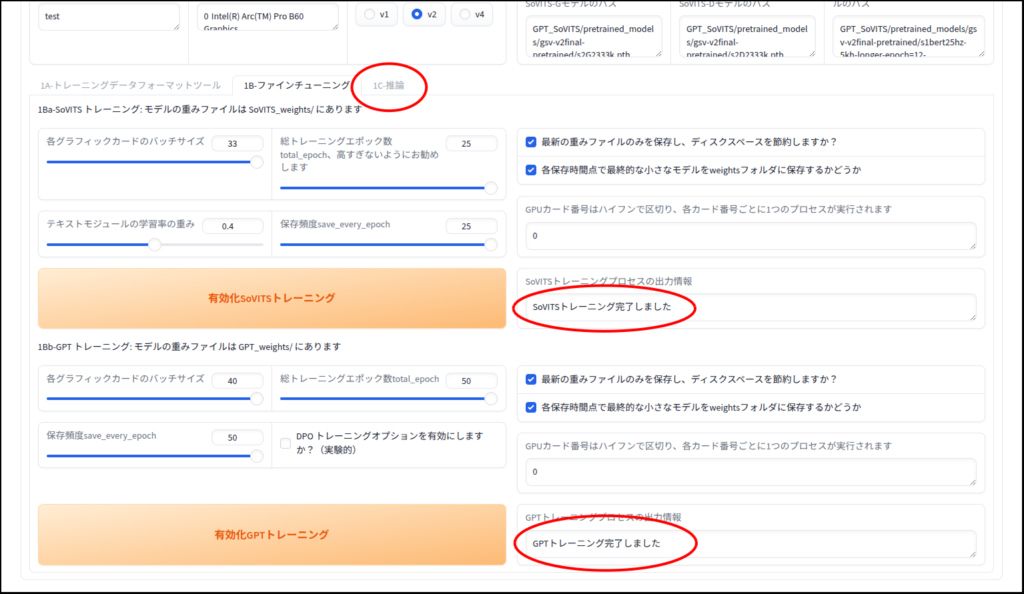This screenshot has height=594, width=1024.
Task: Select the 1B-ファインチューニング tab
Action: (296, 86)
